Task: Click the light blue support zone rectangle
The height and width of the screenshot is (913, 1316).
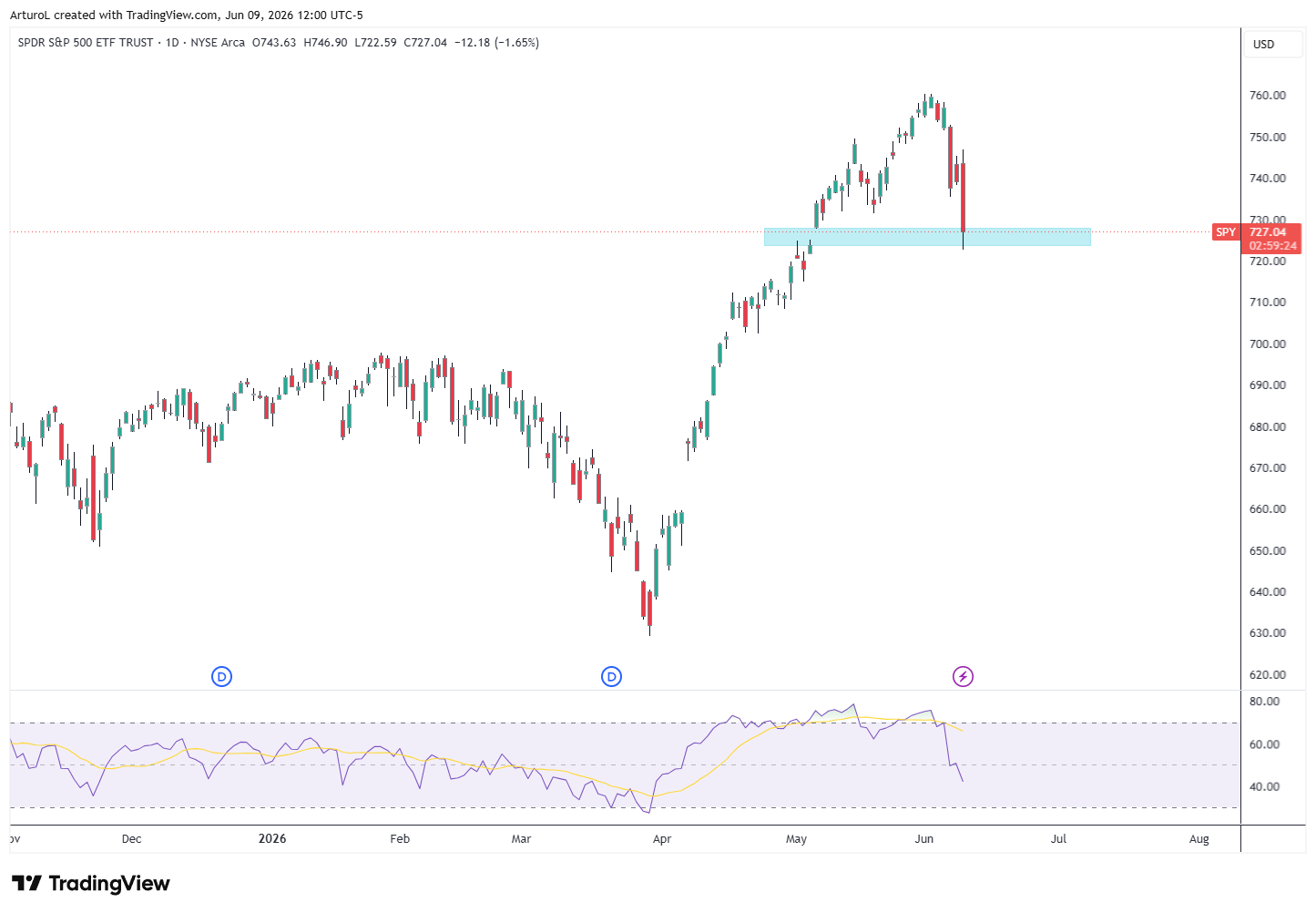Action: pos(927,237)
